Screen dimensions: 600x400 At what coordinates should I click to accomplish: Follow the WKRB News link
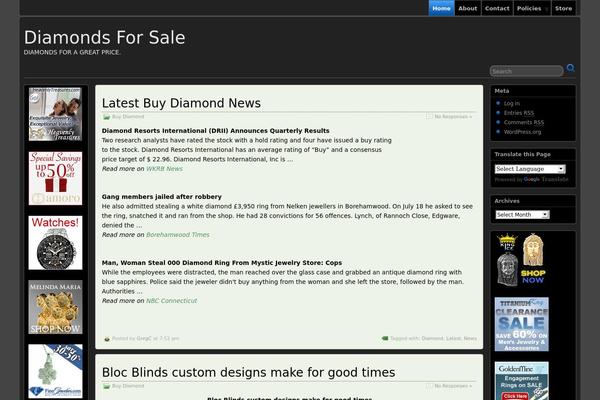click(164, 169)
